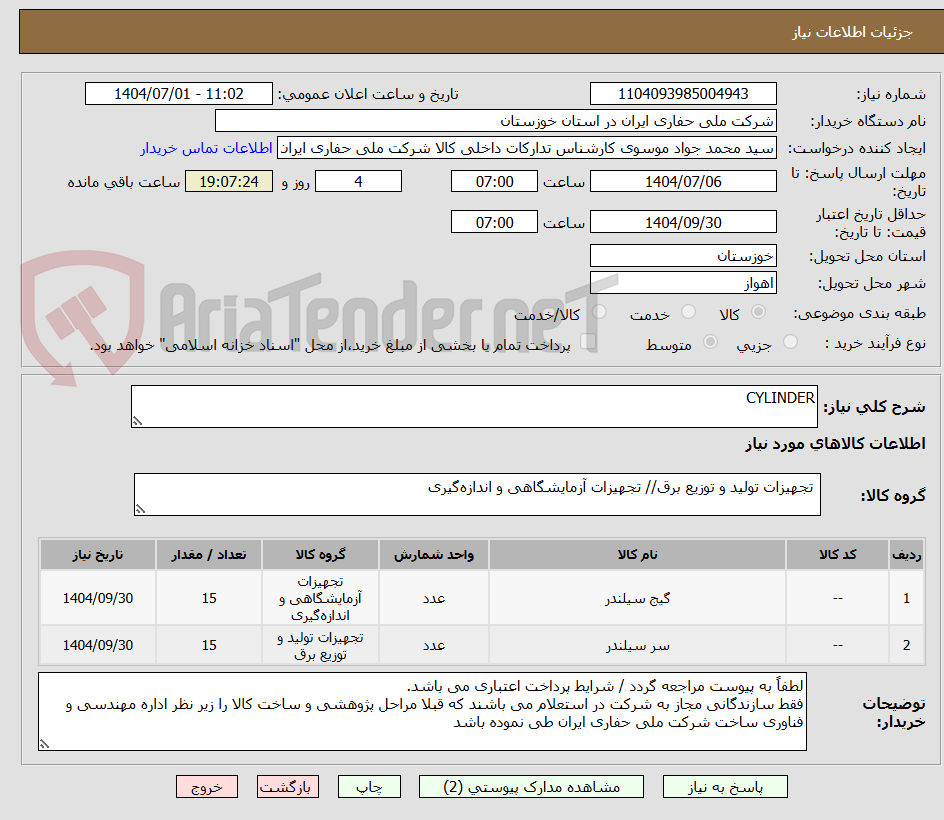This screenshot has height=820, width=944.
Task: Click the requester field سید محمد جواد موسوی
Action: (527, 148)
